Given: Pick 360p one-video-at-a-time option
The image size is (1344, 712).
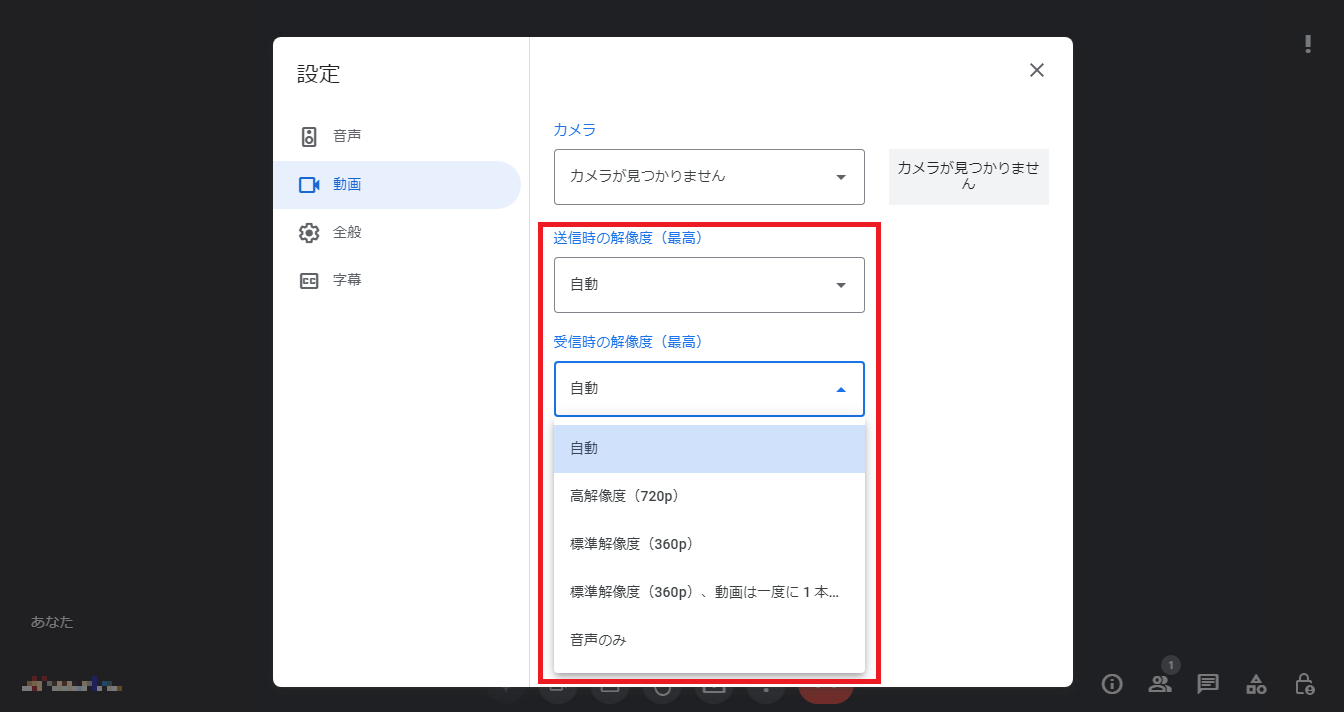Looking at the screenshot, I should [709, 592].
